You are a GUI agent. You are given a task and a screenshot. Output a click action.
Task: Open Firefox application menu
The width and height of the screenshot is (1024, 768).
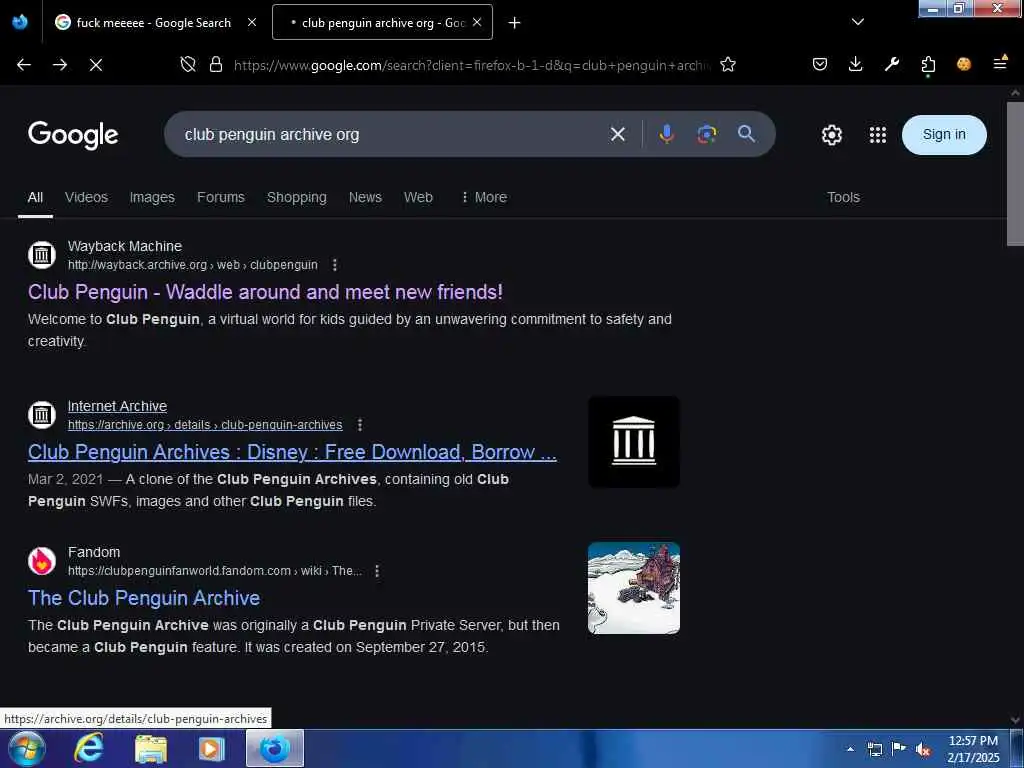point(1000,63)
